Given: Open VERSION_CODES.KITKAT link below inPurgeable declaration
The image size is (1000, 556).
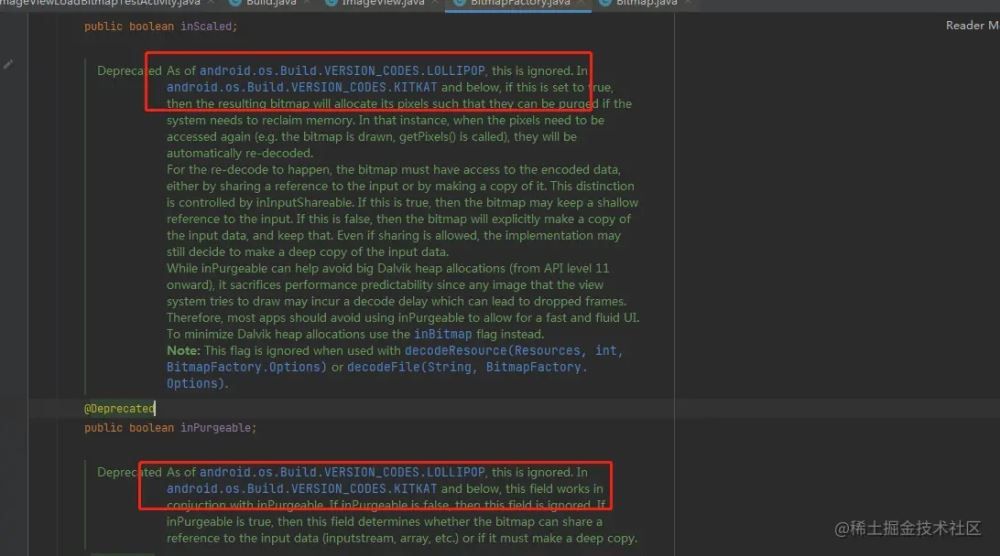Looking at the screenshot, I should [x=302, y=489].
